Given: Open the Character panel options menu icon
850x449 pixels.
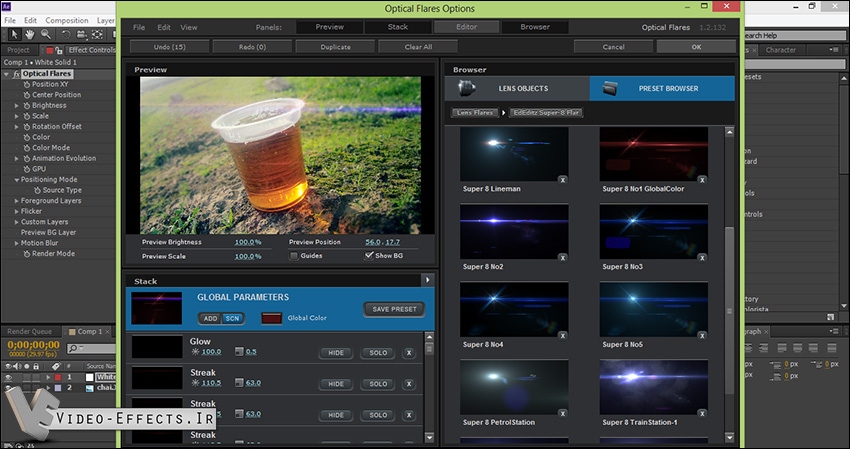Looking at the screenshot, I should (834, 49).
